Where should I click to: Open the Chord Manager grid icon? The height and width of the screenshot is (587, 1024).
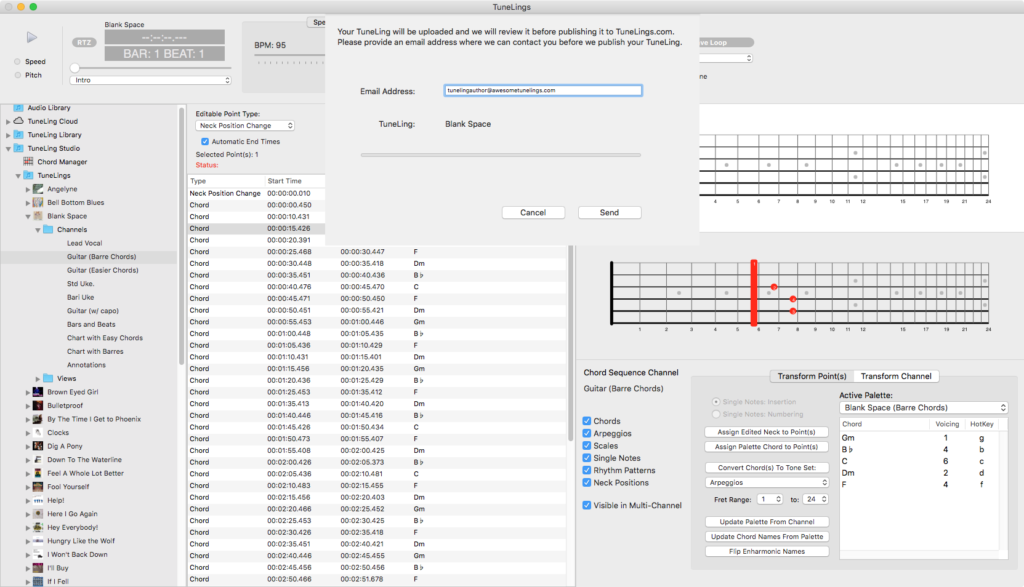(28, 161)
